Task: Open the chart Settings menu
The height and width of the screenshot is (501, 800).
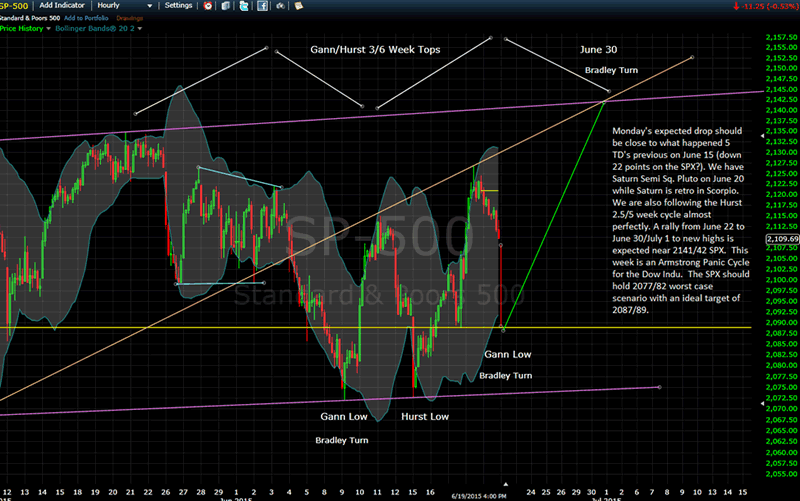Action: (178, 5)
